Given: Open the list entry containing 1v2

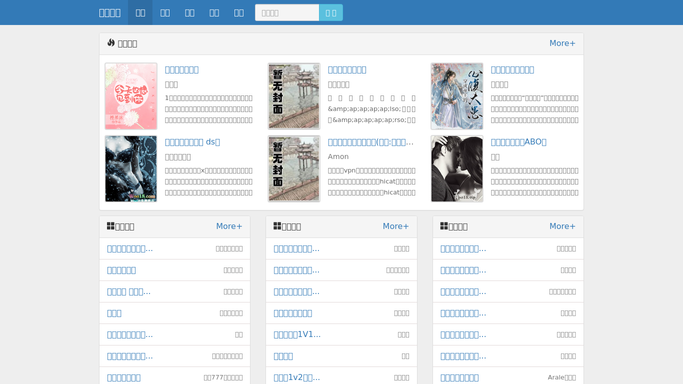Looking at the screenshot, I should tap(297, 377).
